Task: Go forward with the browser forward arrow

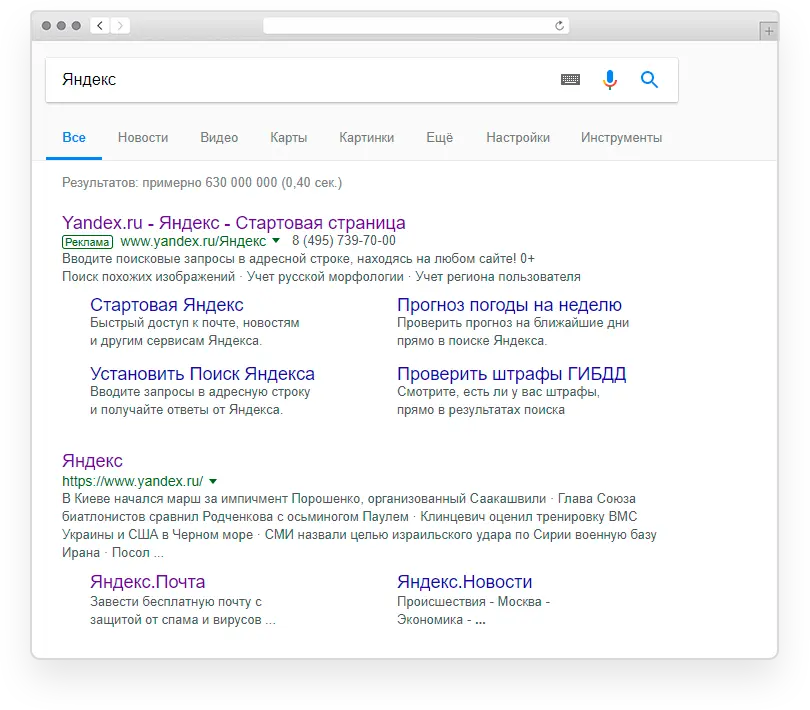Action: pyautogui.click(x=120, y=25)
